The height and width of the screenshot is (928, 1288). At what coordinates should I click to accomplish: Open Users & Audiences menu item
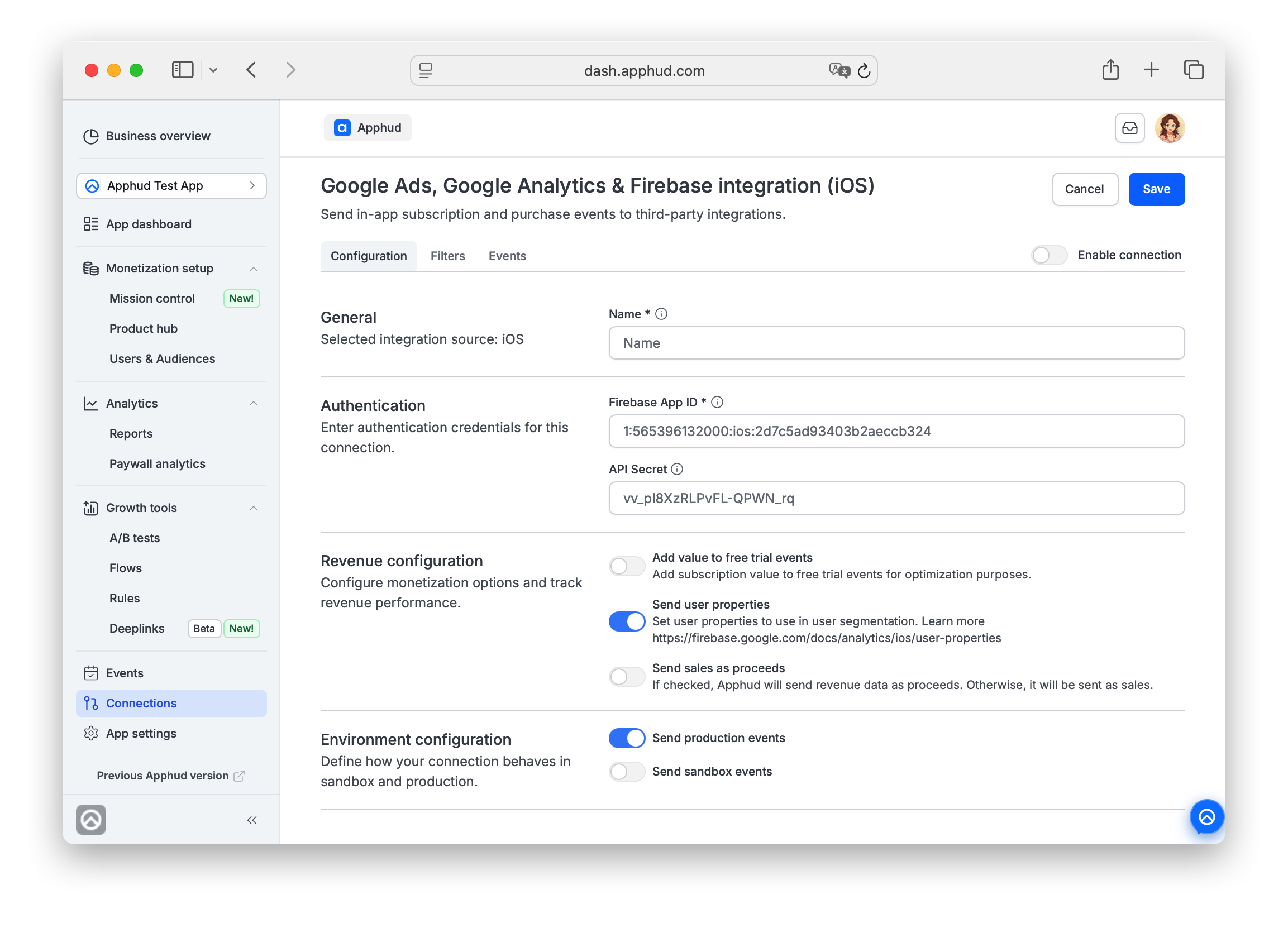point(163,358)
